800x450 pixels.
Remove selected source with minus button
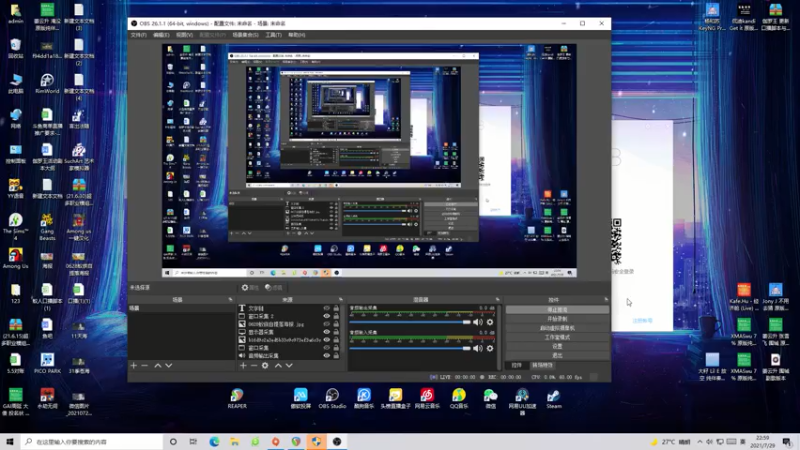tap(254, 365)
